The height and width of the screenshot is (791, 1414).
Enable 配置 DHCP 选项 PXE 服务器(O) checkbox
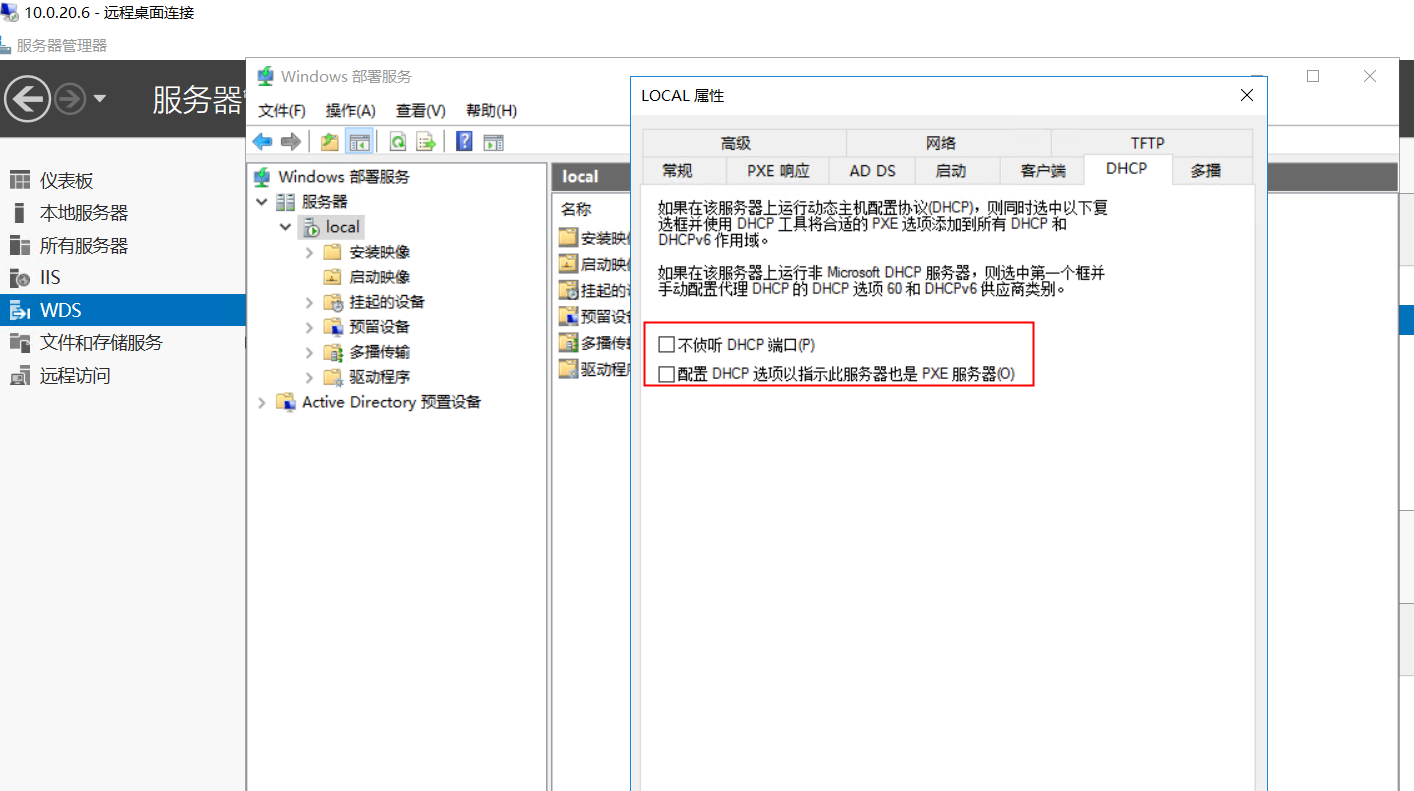coord(667,374)
